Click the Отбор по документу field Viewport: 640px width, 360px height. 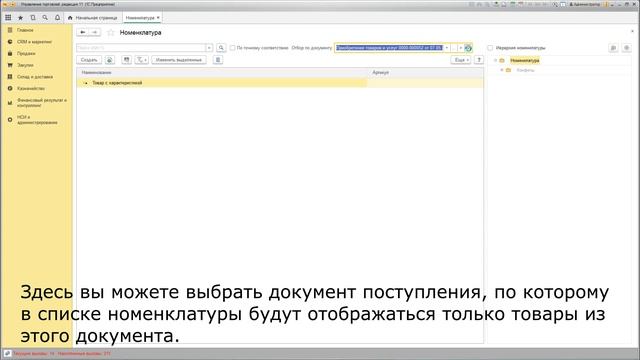389,48
